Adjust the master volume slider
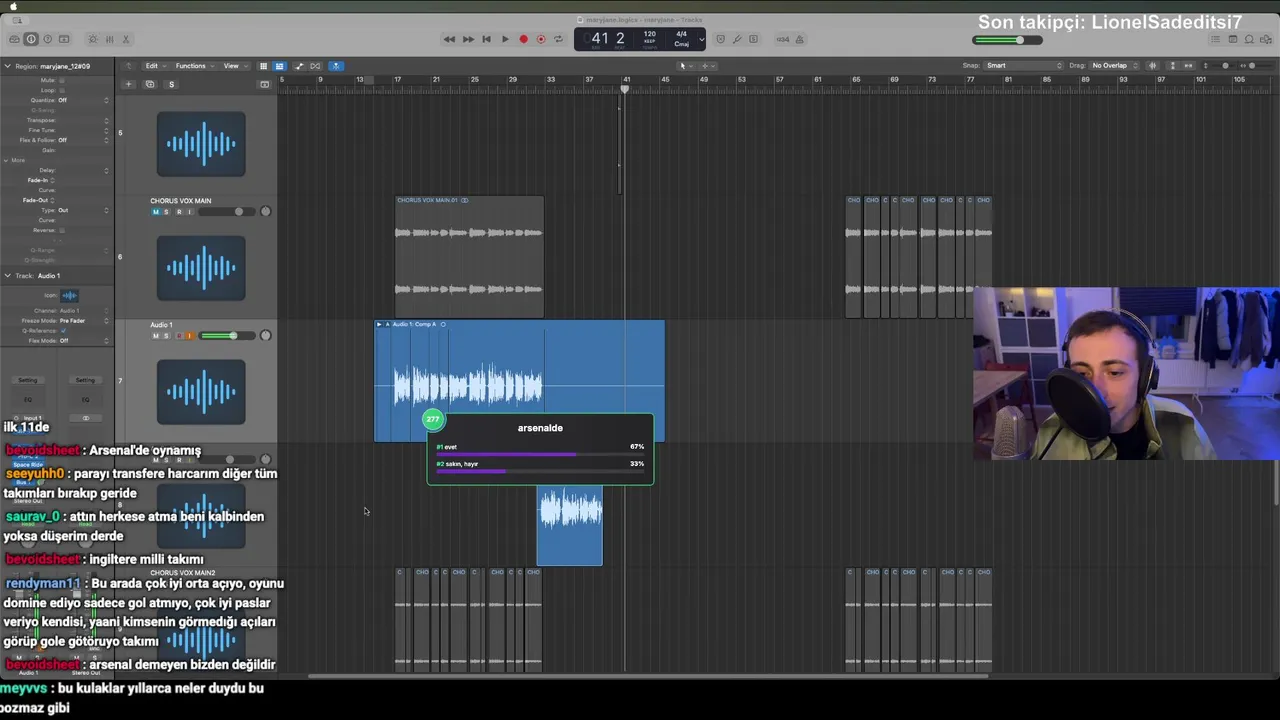 (1008, 40)
